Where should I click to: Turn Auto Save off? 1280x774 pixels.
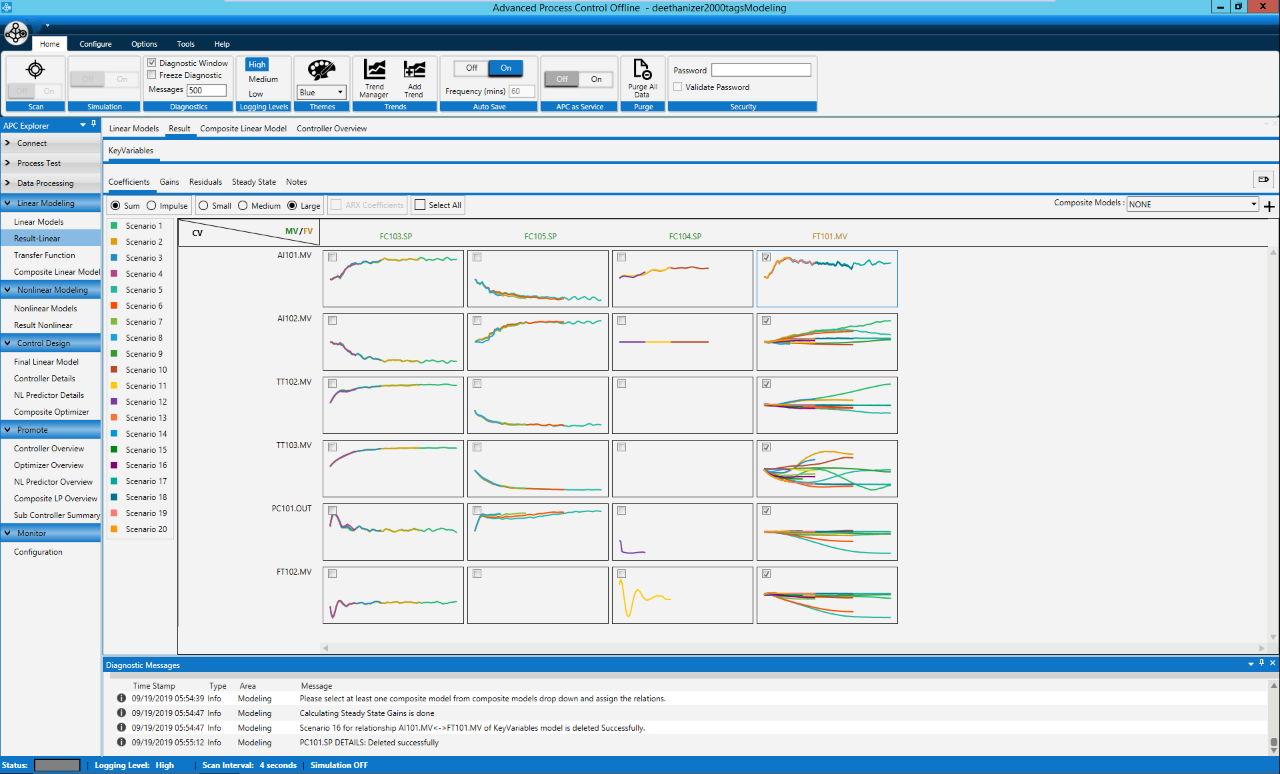click(x=471, y=68)
